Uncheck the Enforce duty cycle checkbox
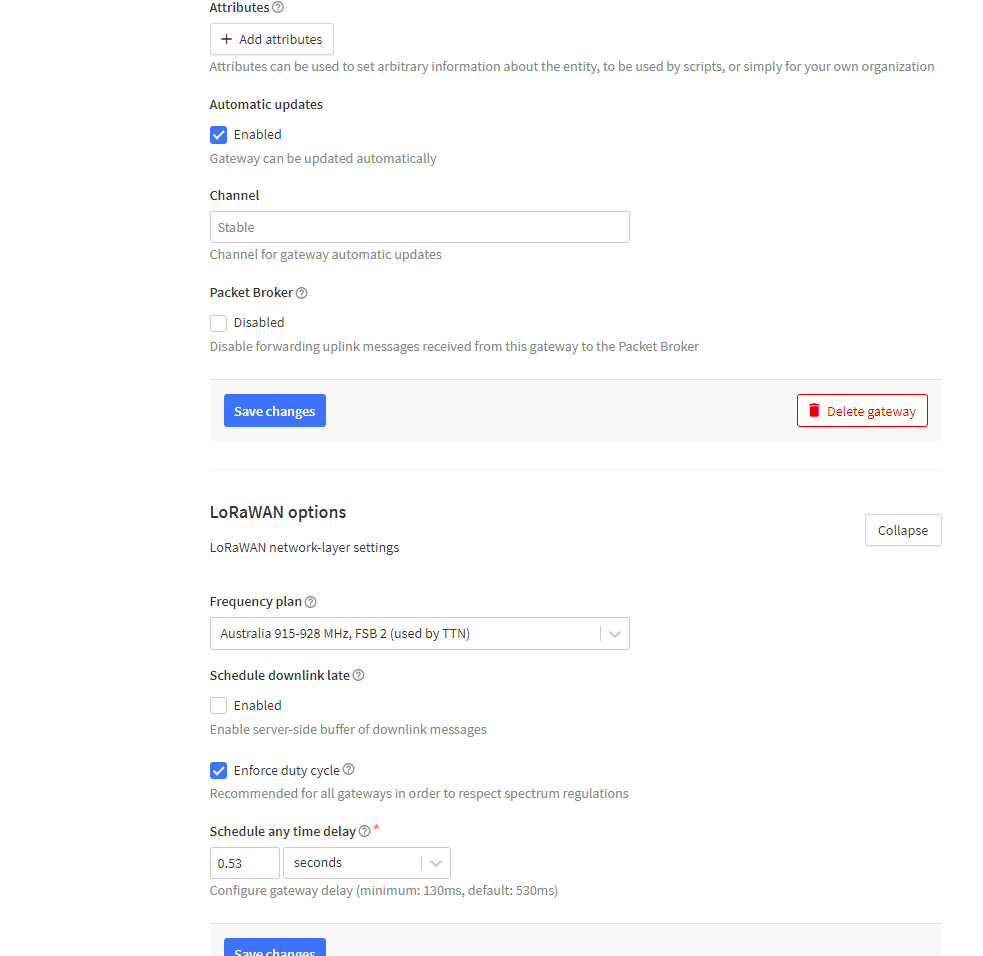The image size is (983, 956). (218, 770)
